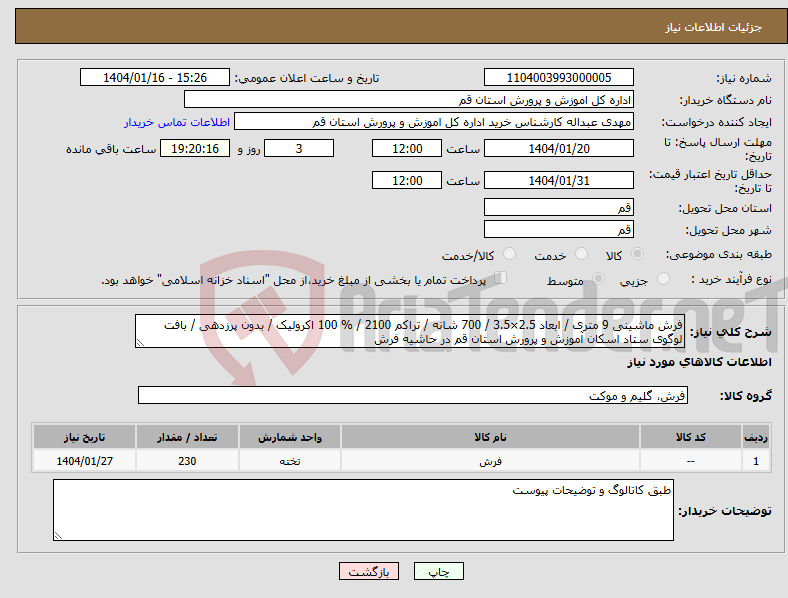
Task: Click the unit cell تخته
Action: [290, 460]
